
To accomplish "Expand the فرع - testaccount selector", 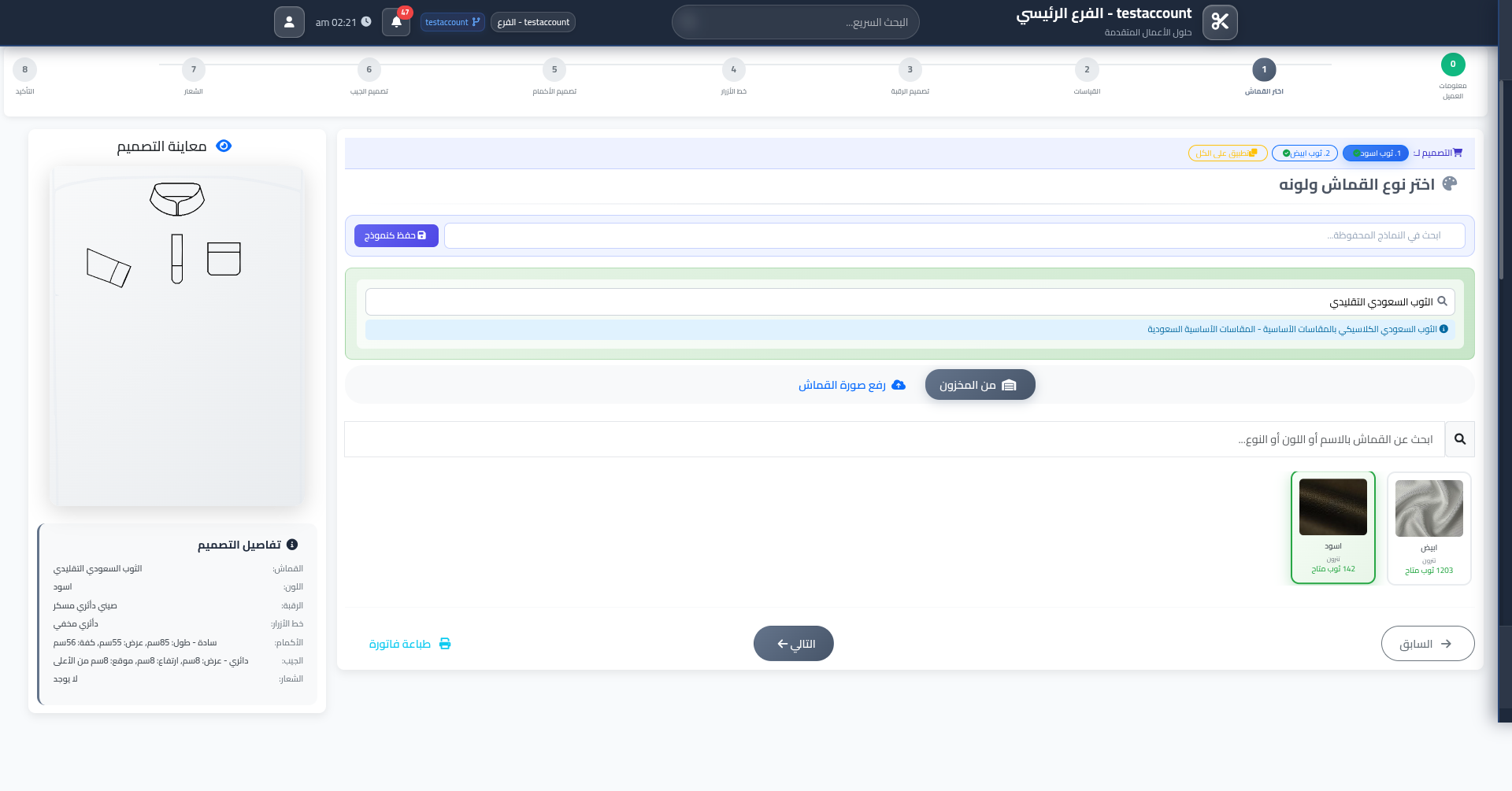I will [x=533, y=22].
